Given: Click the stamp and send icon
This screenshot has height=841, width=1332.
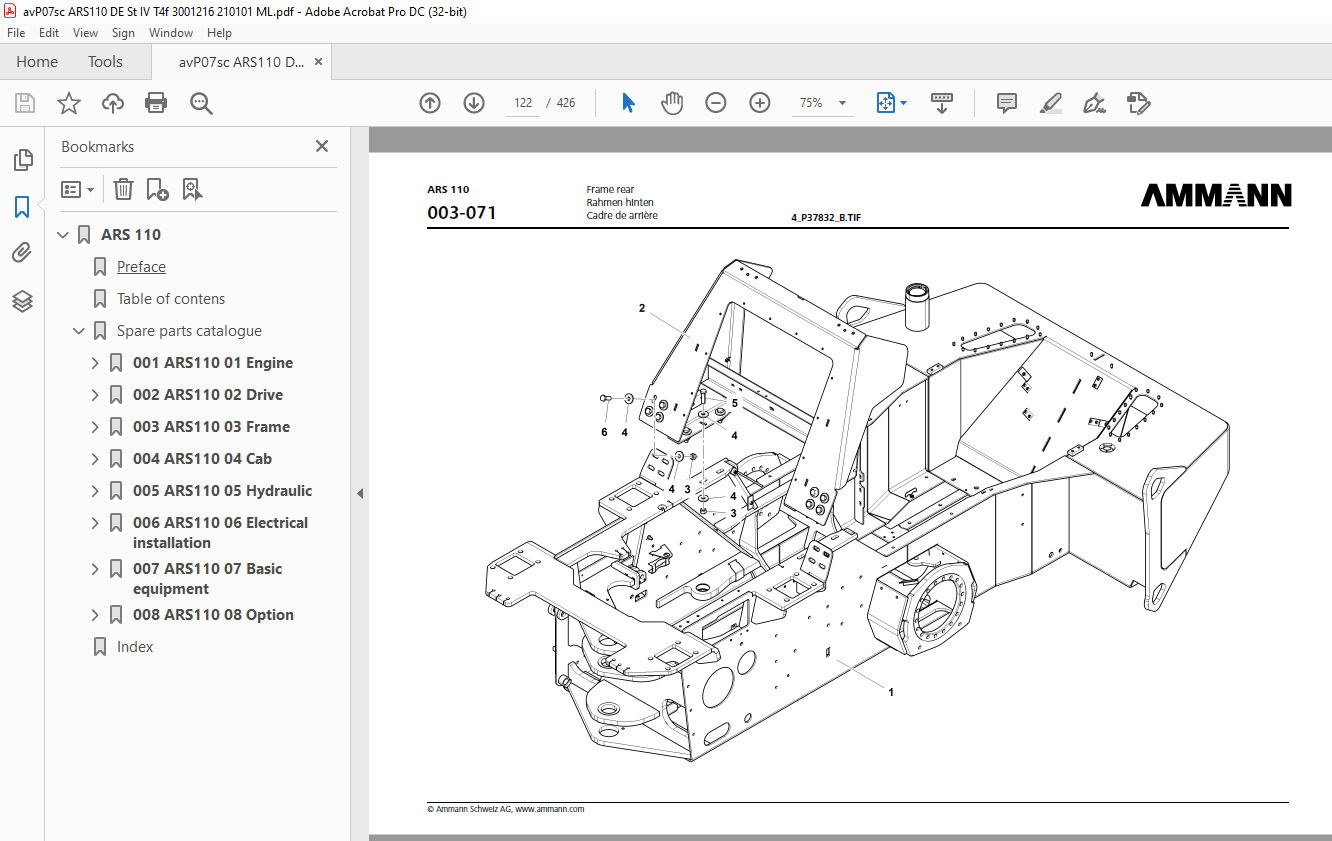Looking at the screenshot, I should pos(1138,103).
